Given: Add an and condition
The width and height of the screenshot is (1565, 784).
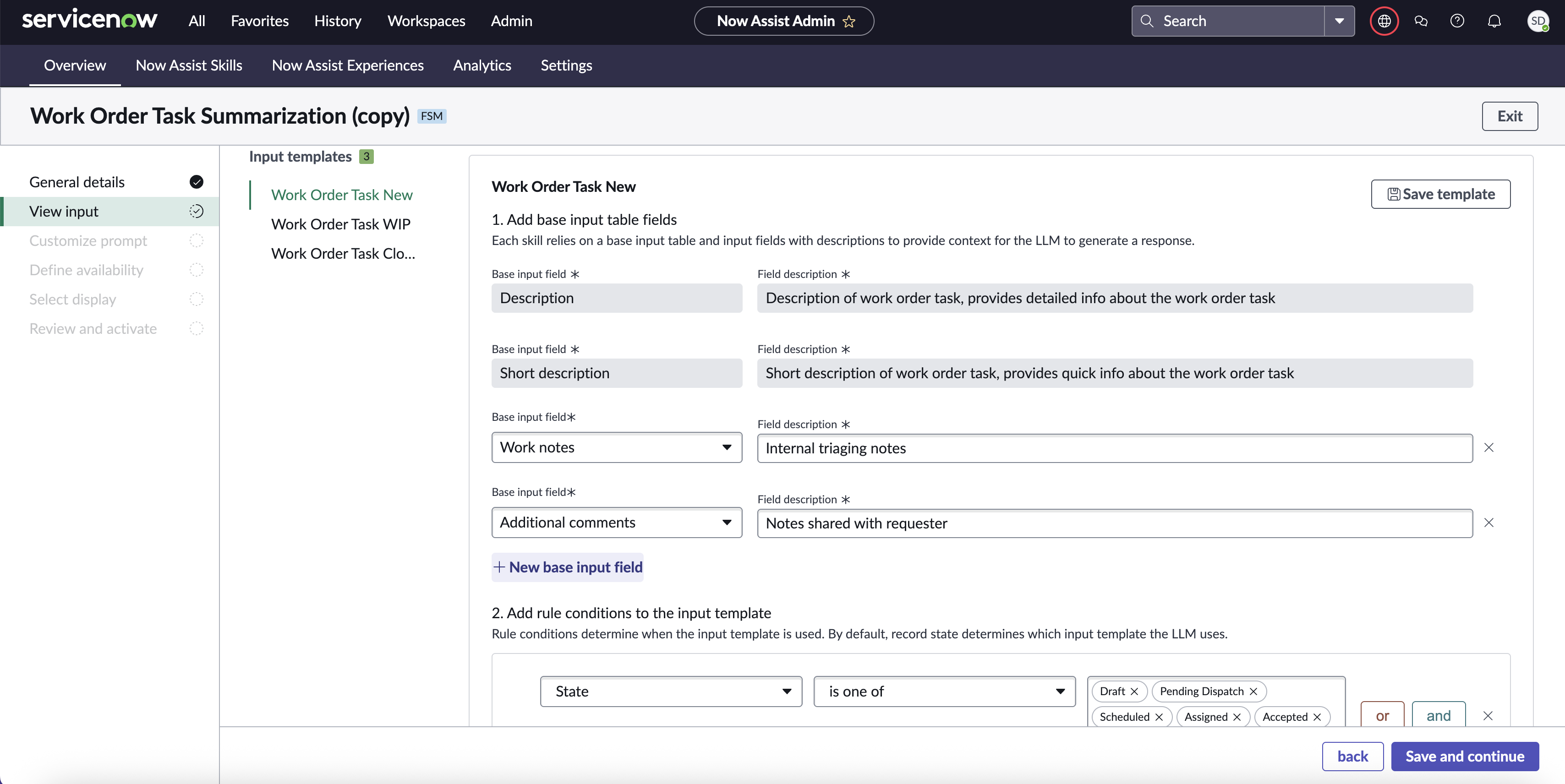Looking at the screenshot, I should 1438,715.
